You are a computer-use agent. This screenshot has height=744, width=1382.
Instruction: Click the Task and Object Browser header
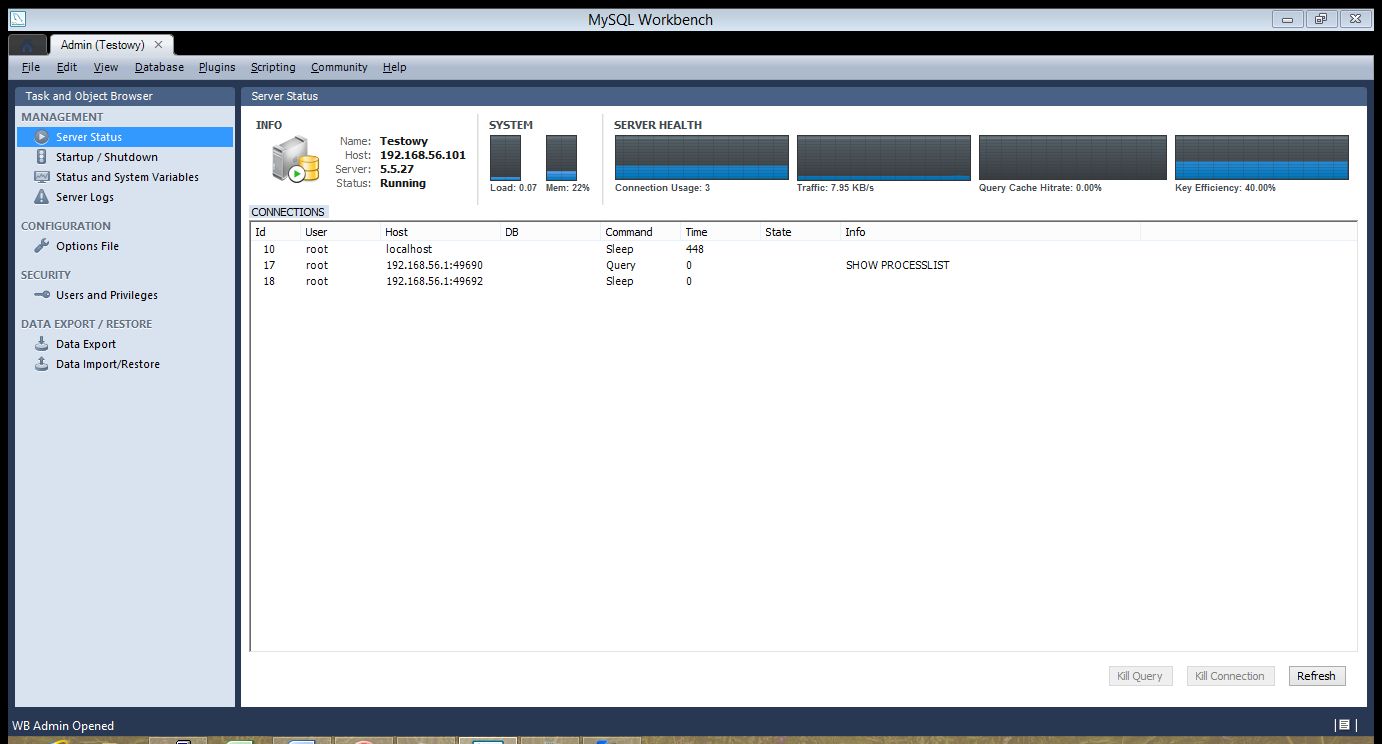89,96
